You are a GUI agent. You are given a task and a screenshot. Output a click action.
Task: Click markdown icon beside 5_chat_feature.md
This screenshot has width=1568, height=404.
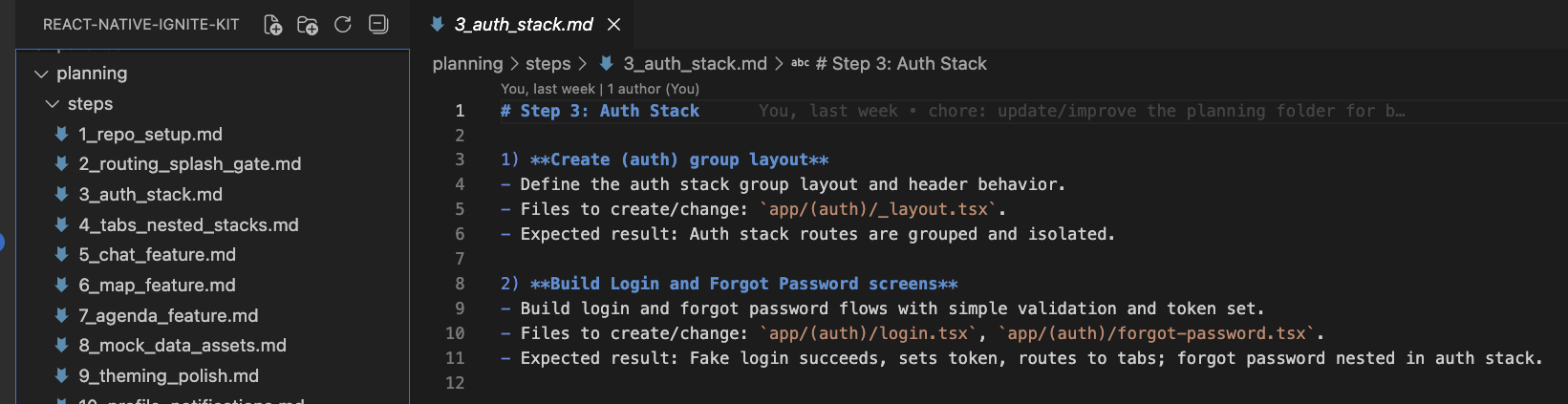(x=62, y=254)
